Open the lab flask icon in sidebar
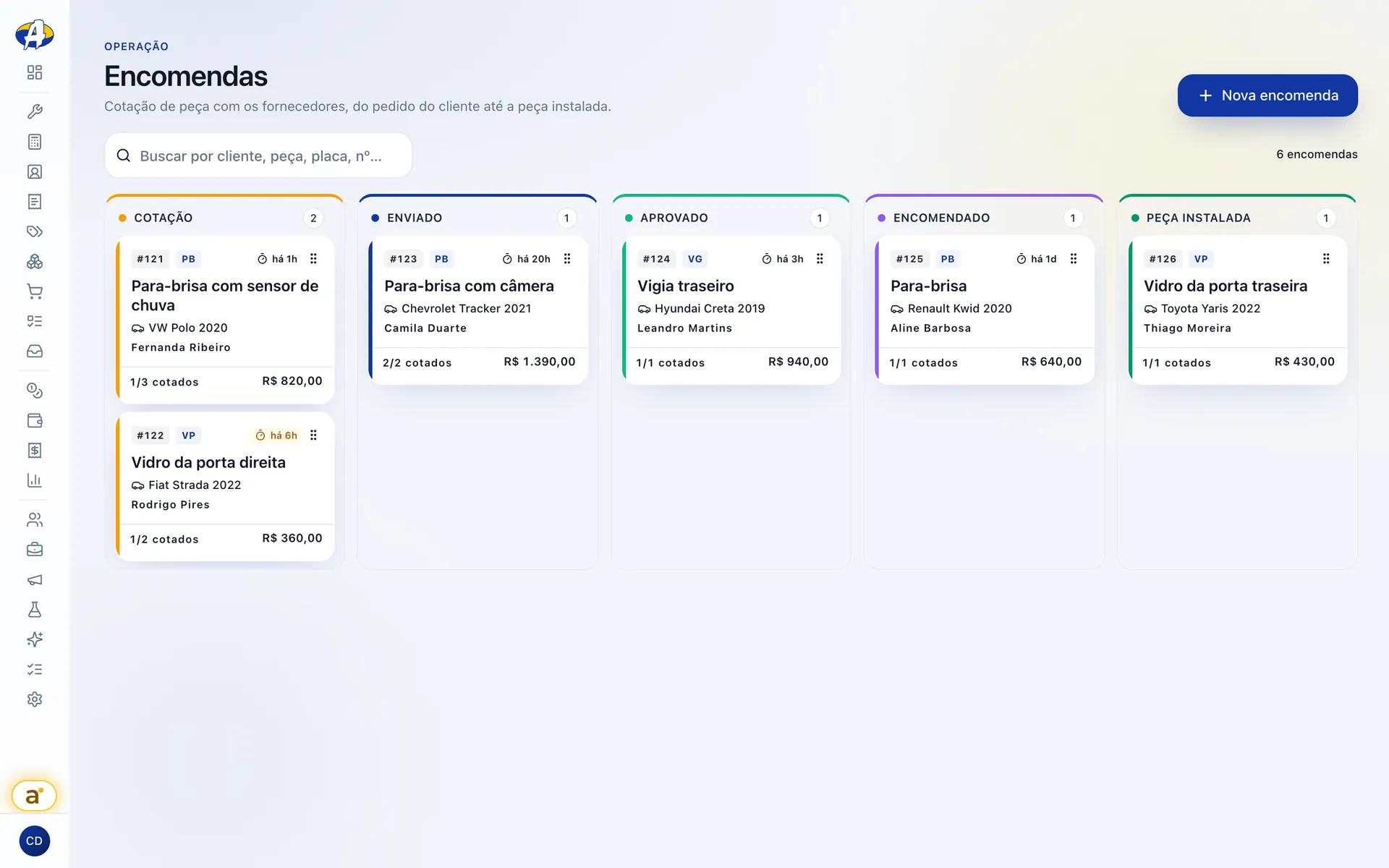Screen dimensions: 1389x868 34,610
